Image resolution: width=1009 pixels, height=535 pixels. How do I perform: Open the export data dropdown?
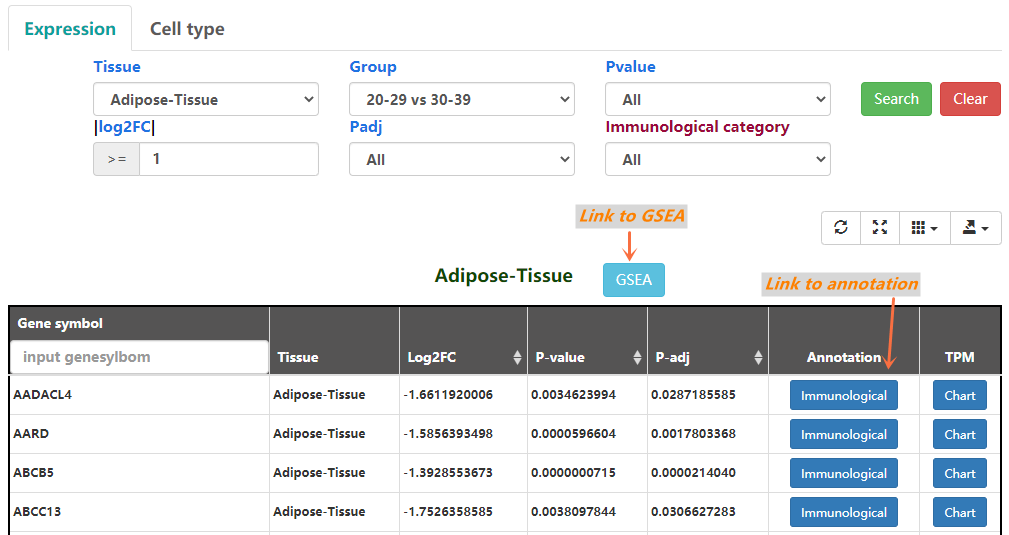tap(975, 228)
